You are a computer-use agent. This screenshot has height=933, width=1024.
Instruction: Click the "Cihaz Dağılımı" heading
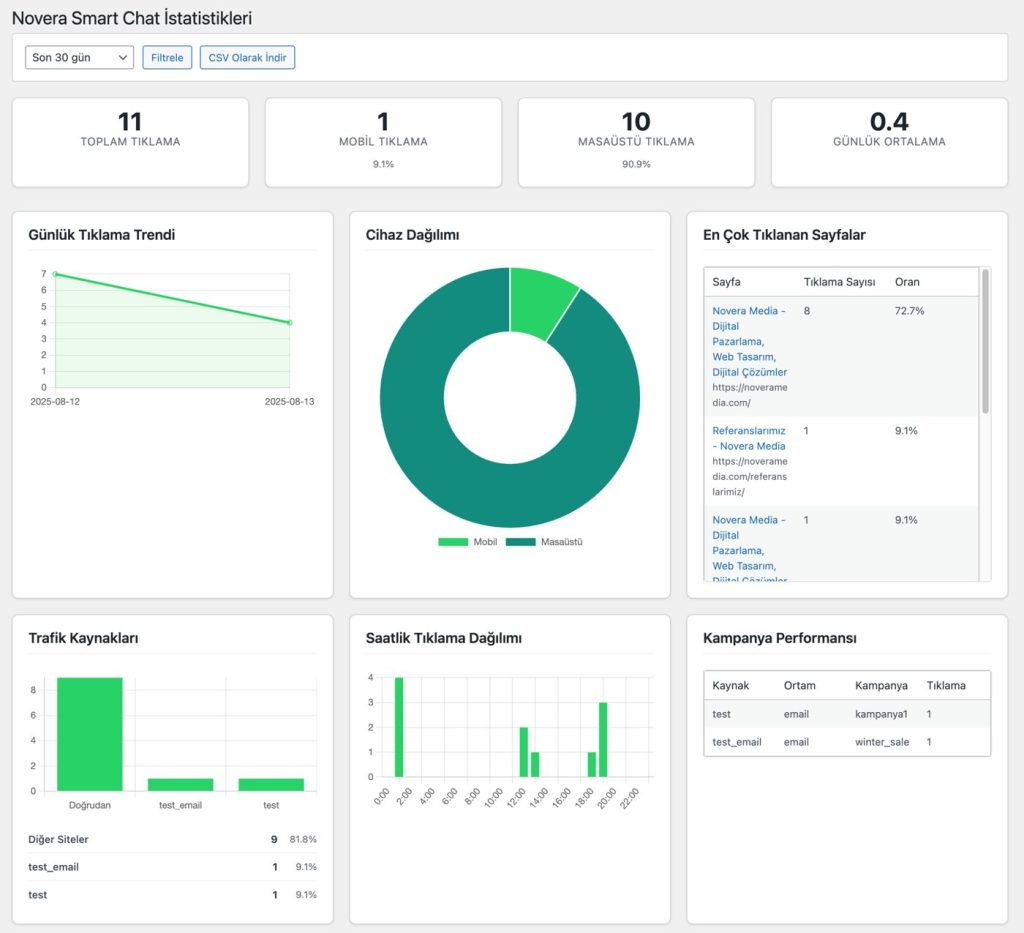412,235
